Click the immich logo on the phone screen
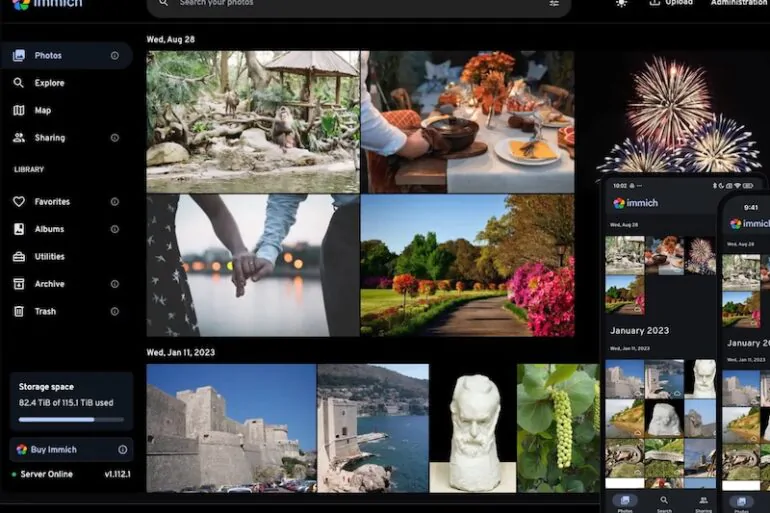 635,203
